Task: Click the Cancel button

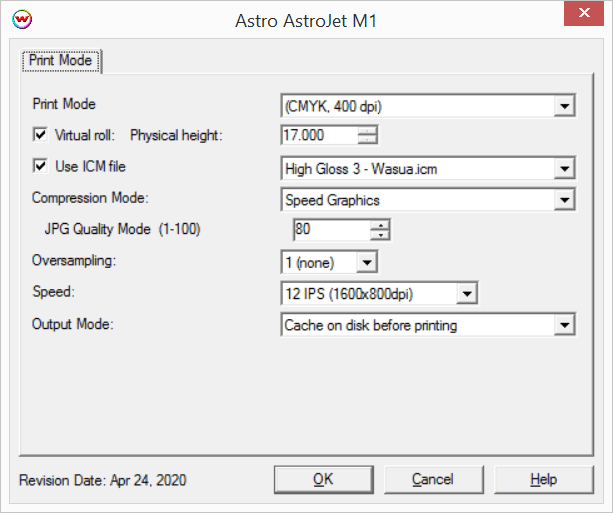Action: (x=434, y=479)
